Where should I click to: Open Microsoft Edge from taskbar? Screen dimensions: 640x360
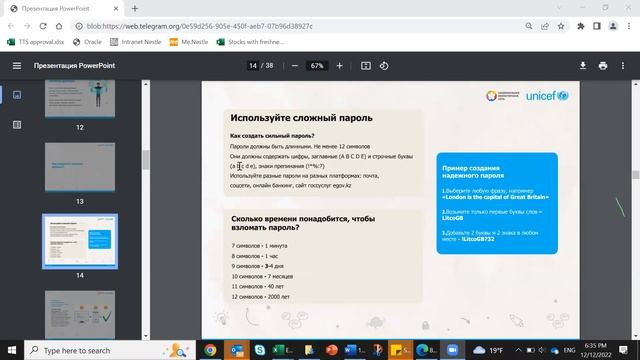point(426,350)
